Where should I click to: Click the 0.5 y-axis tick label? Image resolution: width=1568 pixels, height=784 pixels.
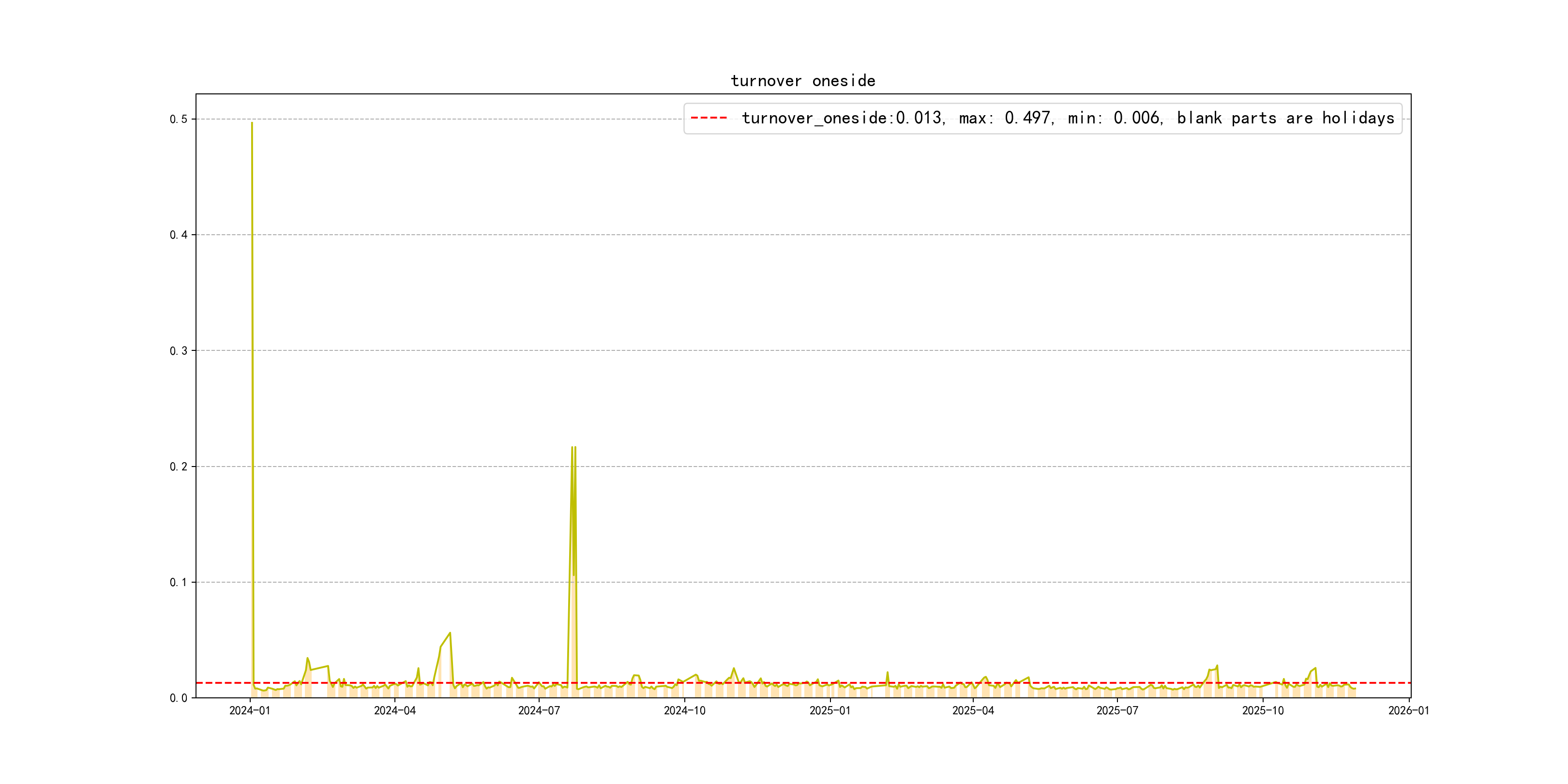(x=179, y=120)
